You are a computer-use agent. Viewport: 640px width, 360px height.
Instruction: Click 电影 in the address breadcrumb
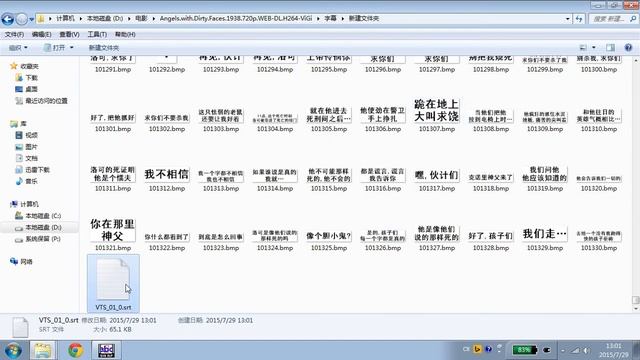tap(141, 19)
